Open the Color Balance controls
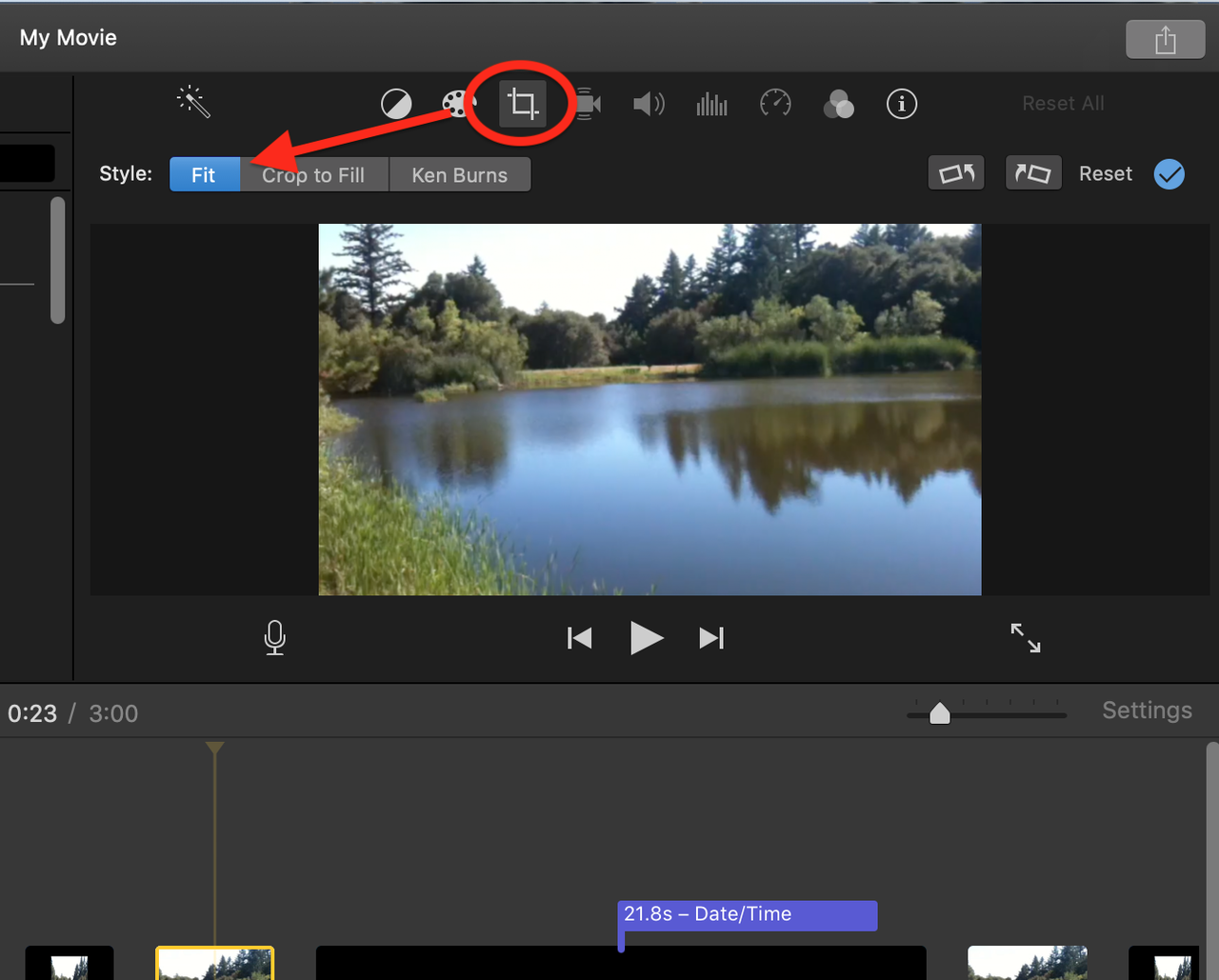The image size is (1219, 980). click(x=396, y=104)
